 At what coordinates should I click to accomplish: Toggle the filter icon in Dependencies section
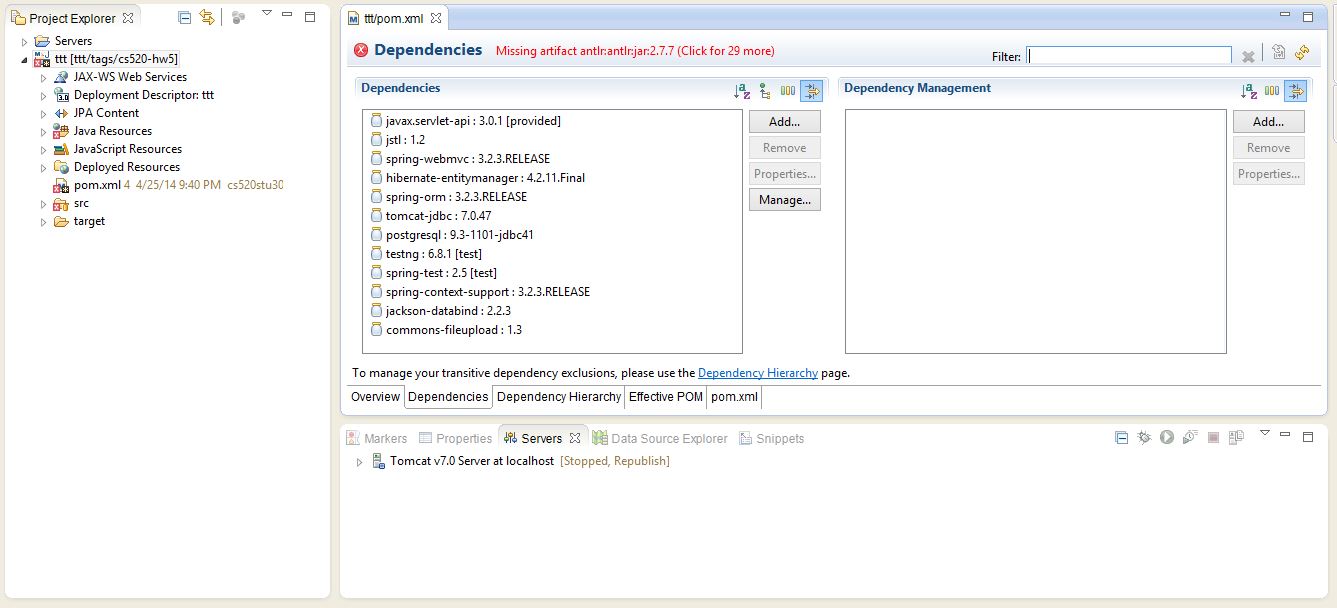[811, 91]
